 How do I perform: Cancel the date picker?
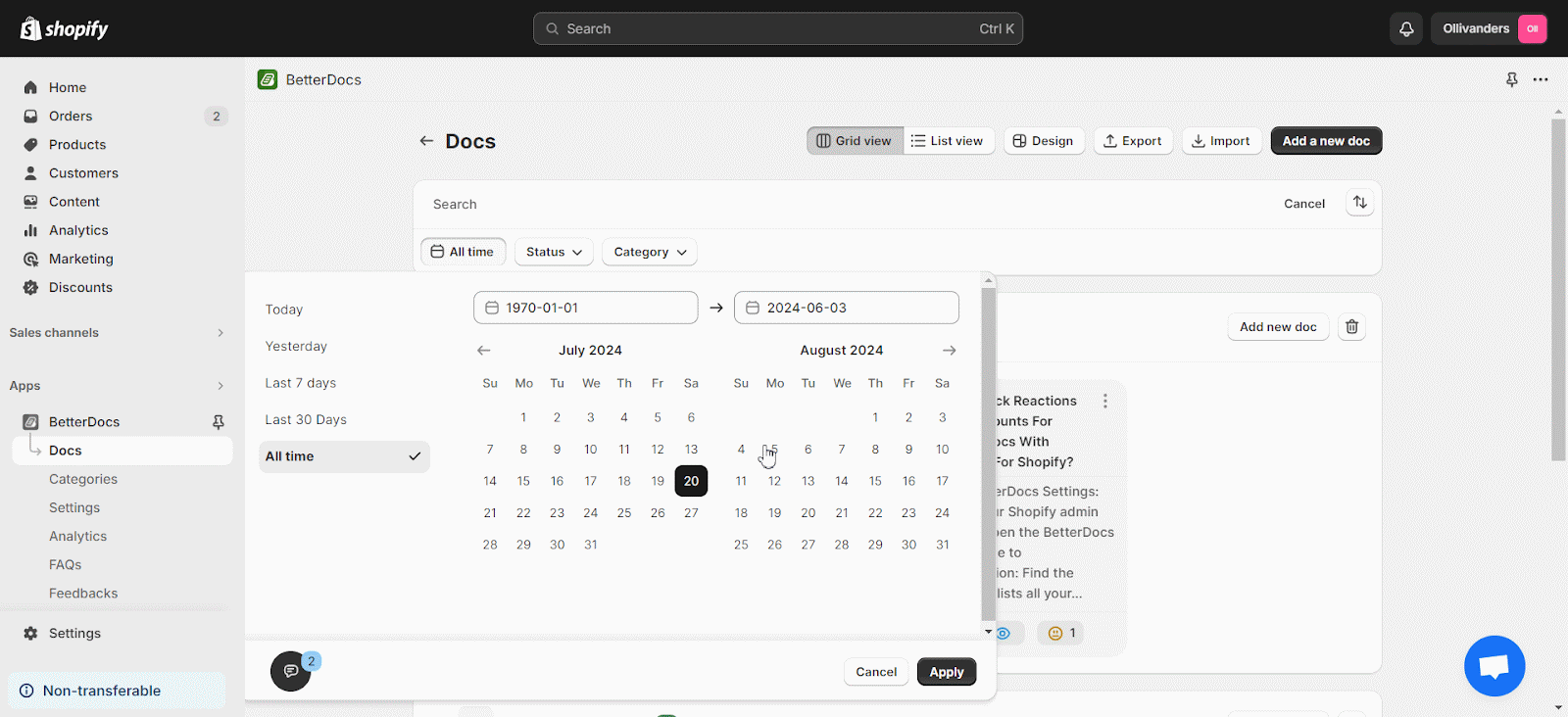[x=876, y=672]
